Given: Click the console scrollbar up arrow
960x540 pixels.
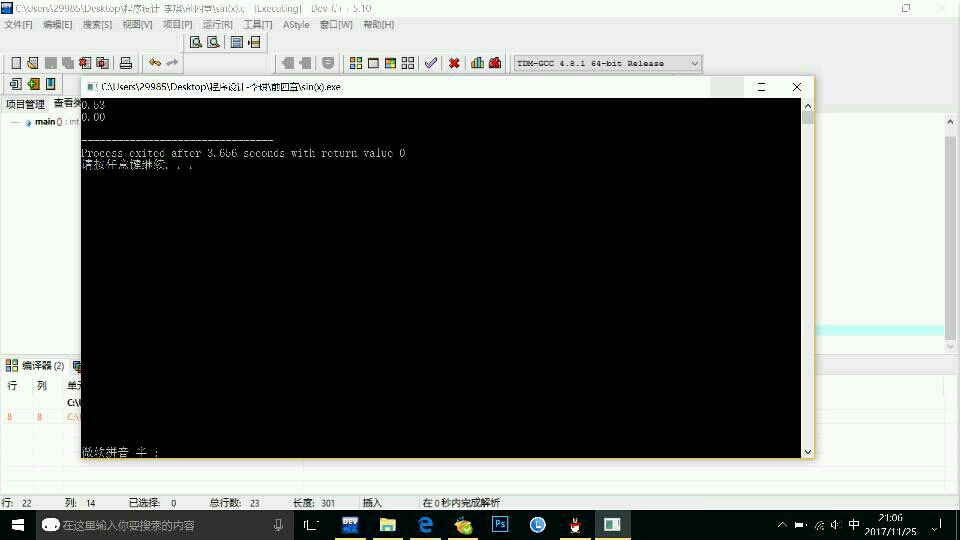Looking at the screenshot, I should point(808,106).
